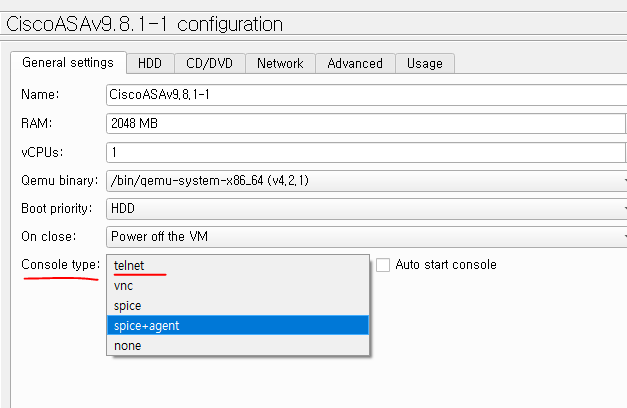
Task: Open the Advanced tab
Action: (355, 64)
